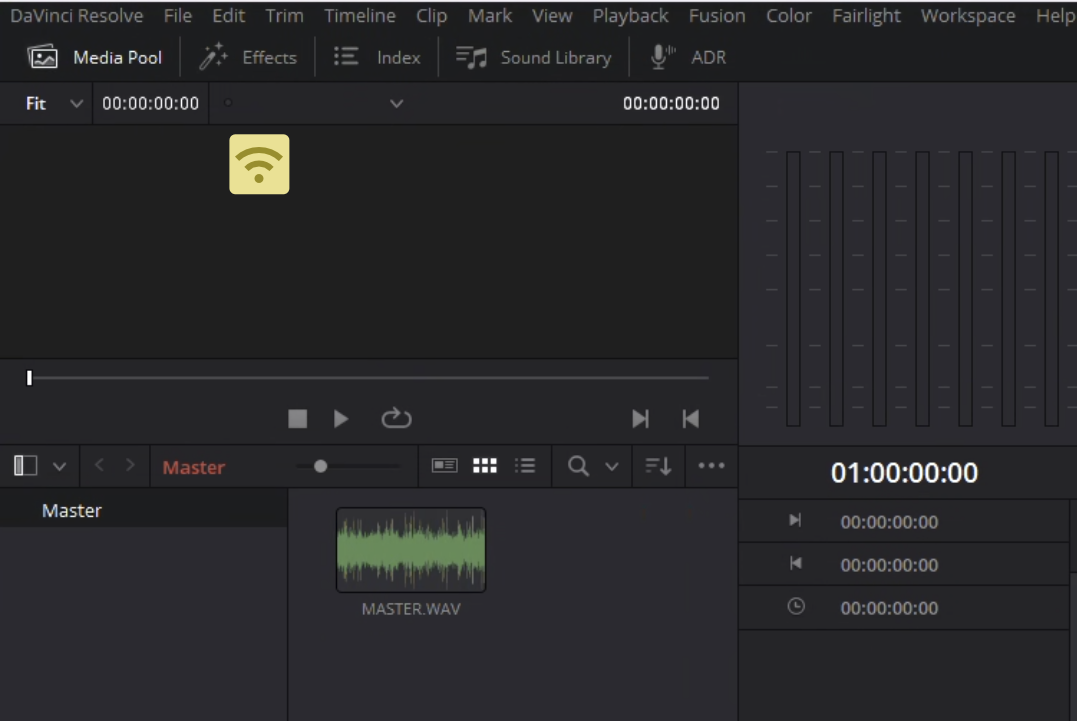Open the Fusion menu
1077x721 pixels.
[717, 16]
